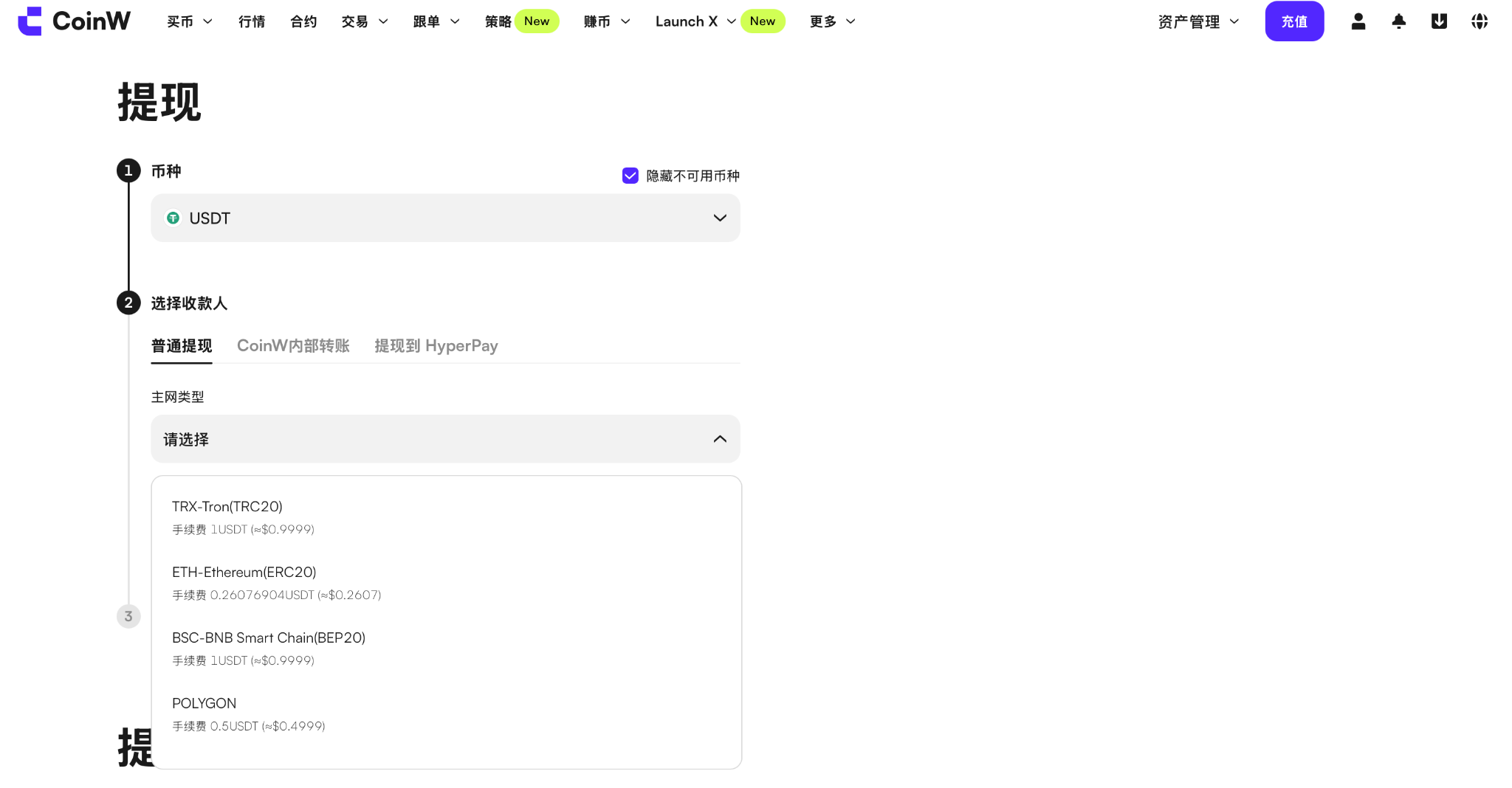Click the 选择收款人 step title
1512x788 pixels.
click(x=189, y=303)
